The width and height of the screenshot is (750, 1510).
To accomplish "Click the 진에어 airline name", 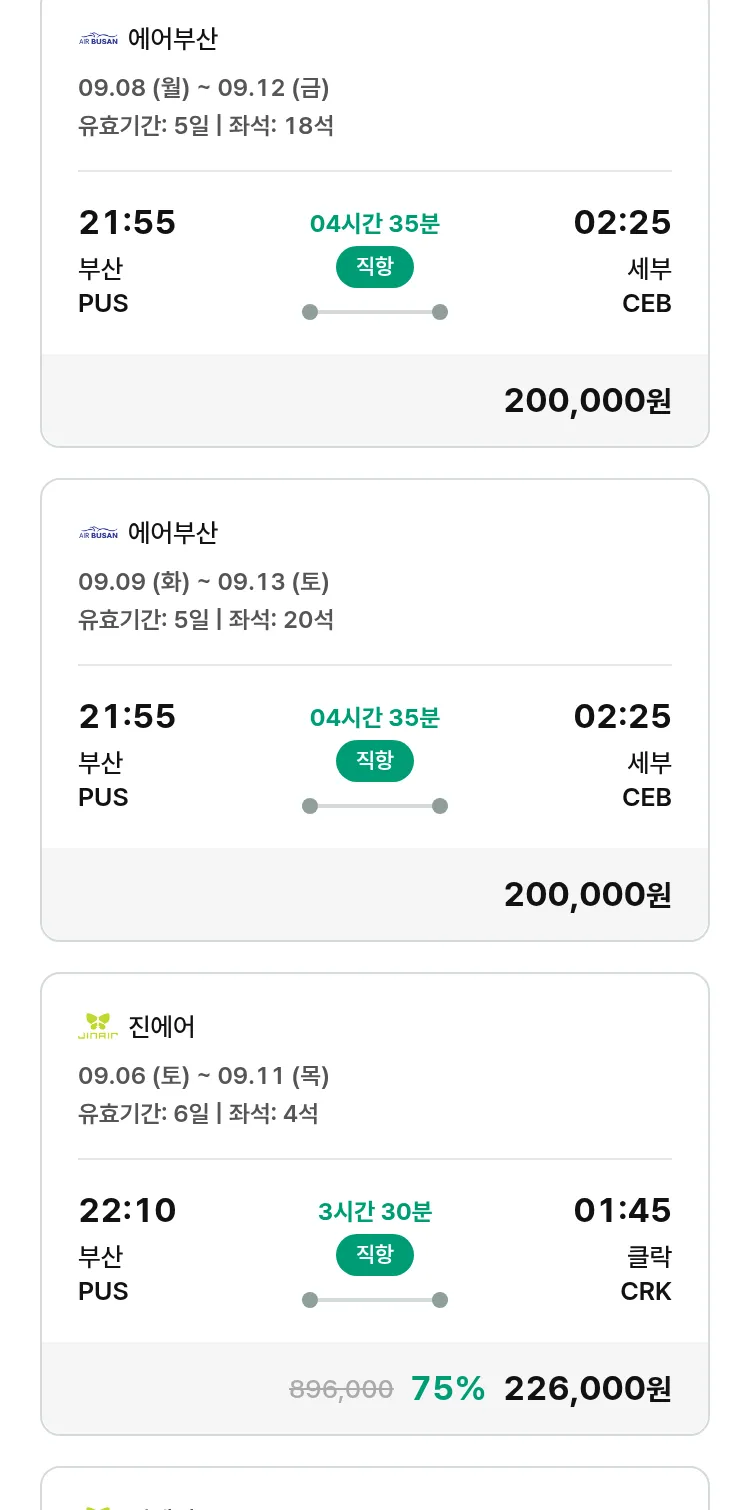I will point(162,1026).
